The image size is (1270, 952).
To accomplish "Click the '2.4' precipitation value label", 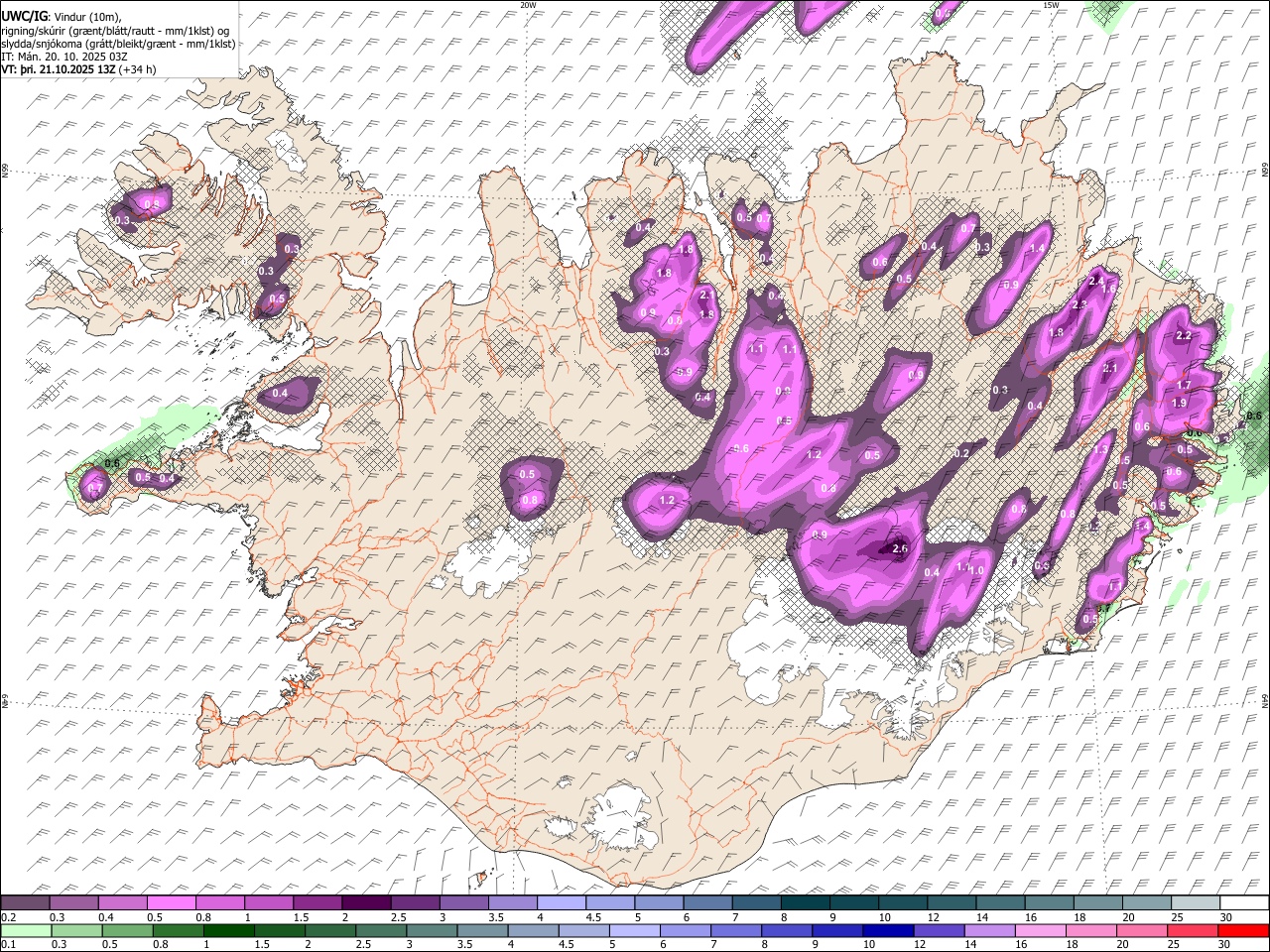I will (x=1096, y=282).
